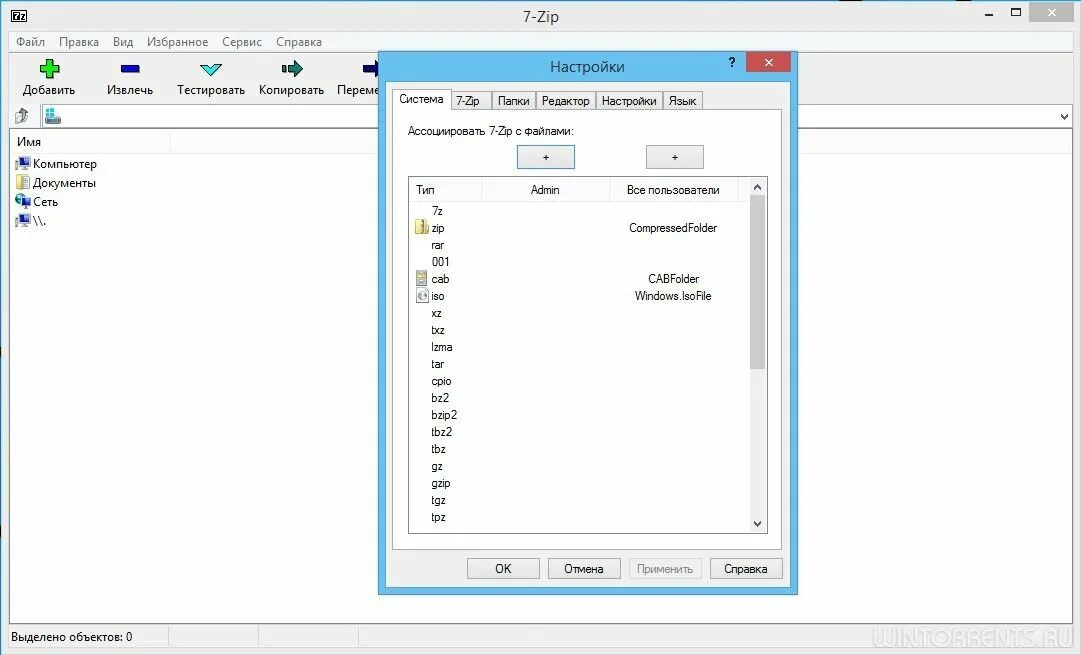Select the Сеть network icon

23,201
